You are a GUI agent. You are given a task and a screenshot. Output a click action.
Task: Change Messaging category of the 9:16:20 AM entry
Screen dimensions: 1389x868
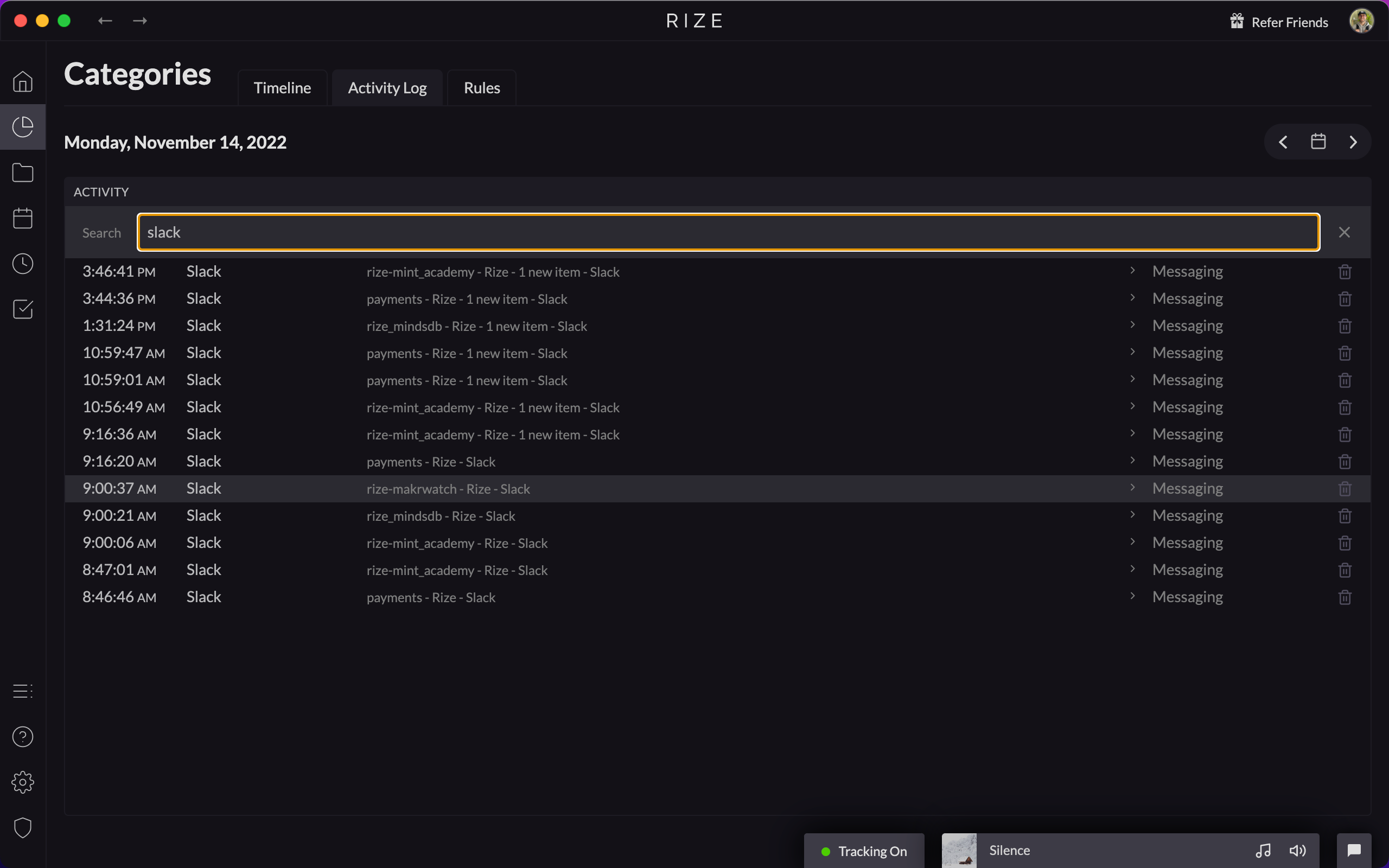point(1188,462)
